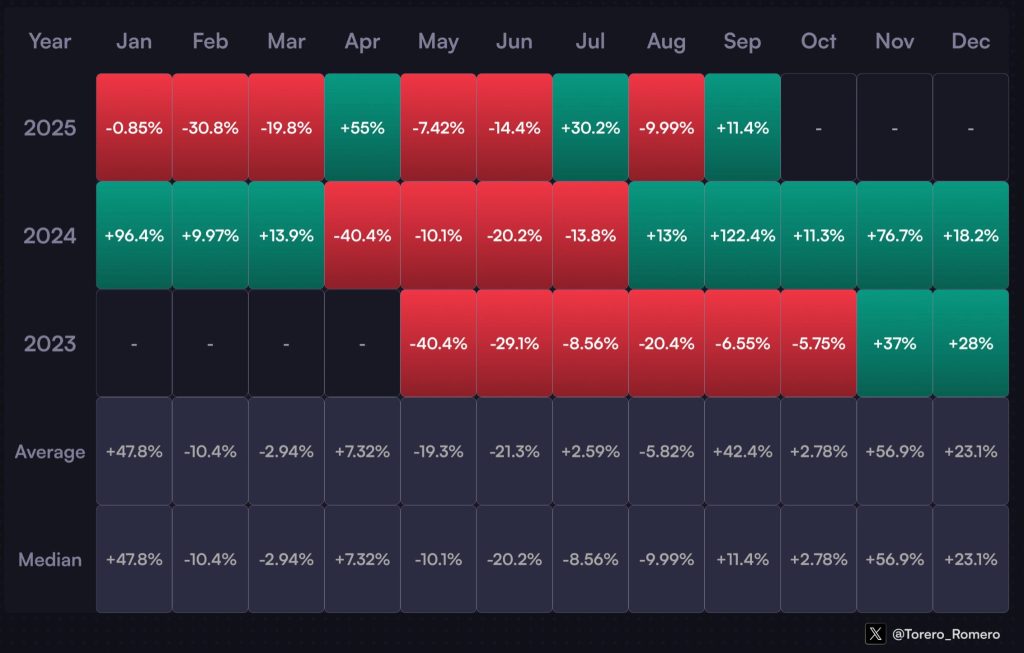Click the +30.2% July 2025 cell

(590, 128)
